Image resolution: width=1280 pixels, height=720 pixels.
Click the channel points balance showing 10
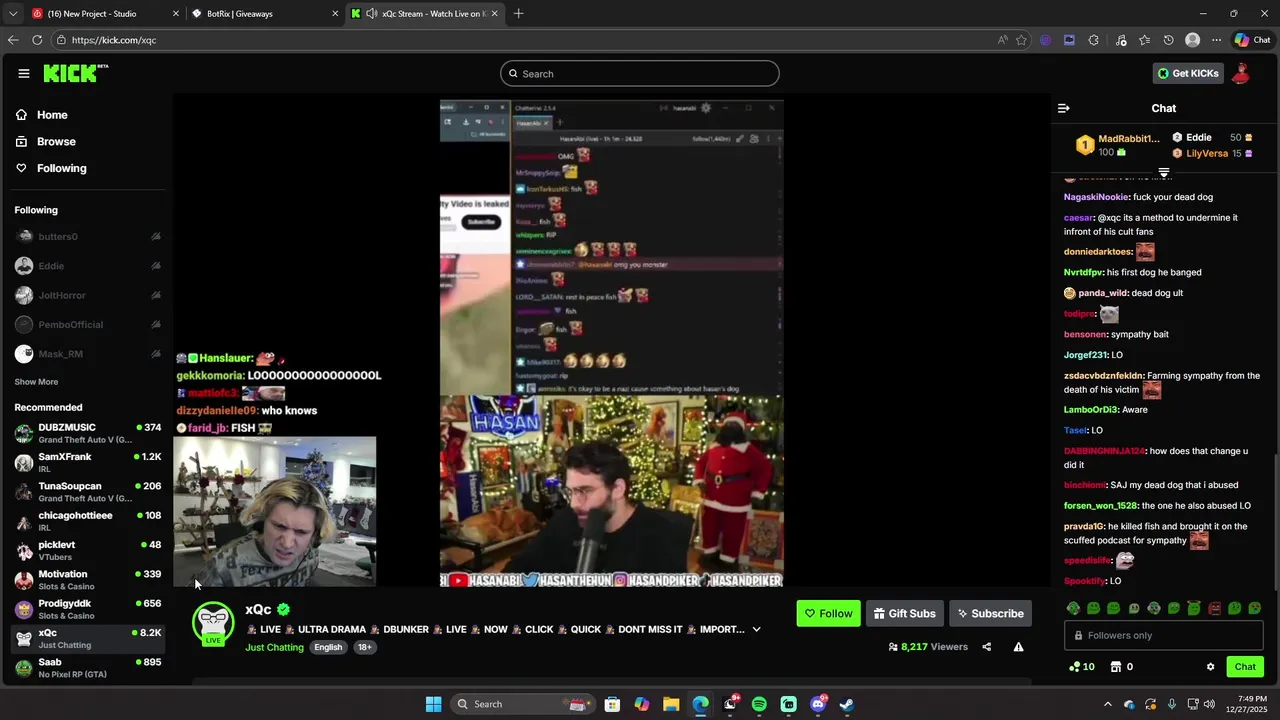1081,667
